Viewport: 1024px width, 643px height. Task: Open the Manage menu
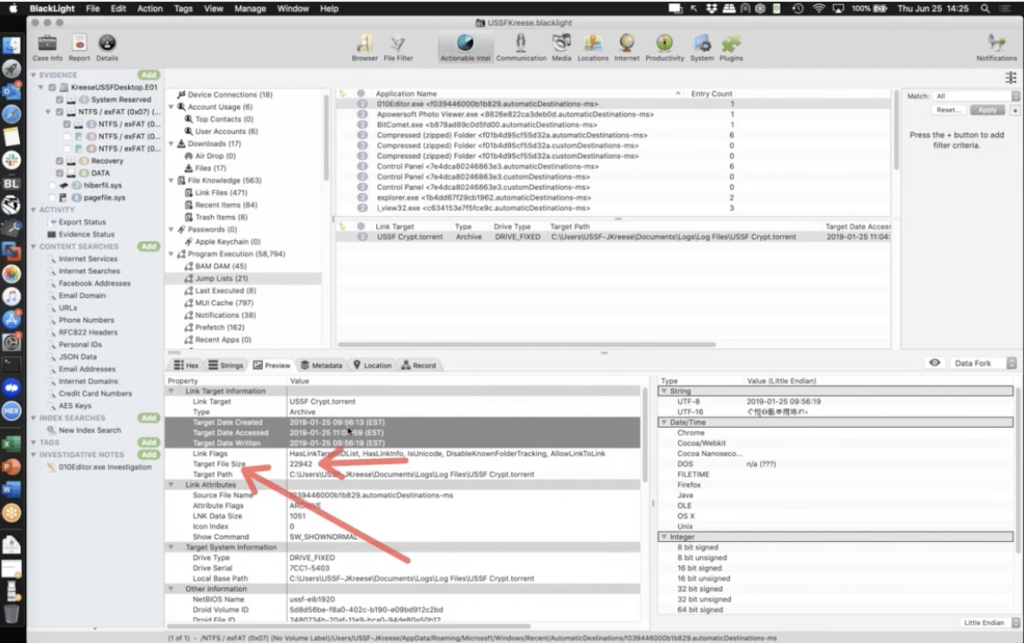(x=250, y=8)
